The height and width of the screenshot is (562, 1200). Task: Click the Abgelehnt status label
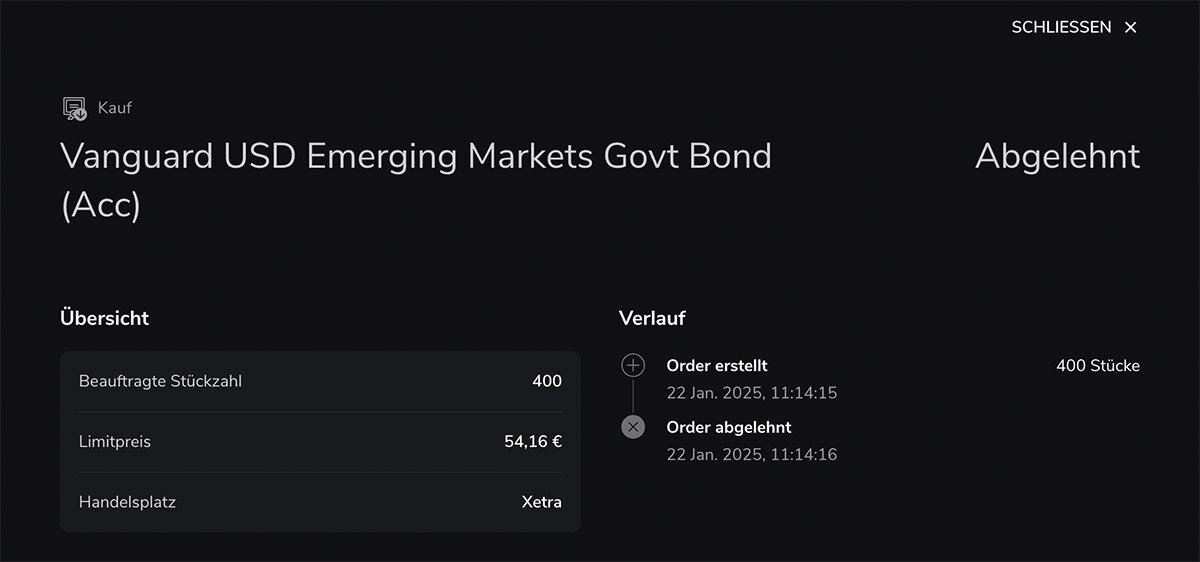pyautogui.click(x=1057, y=156)
